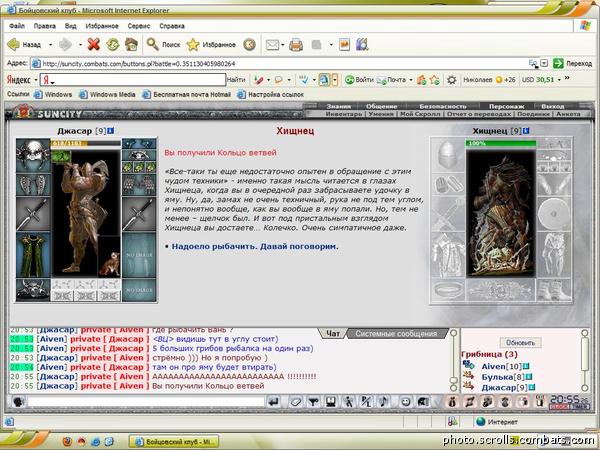Open the Справка menu
600x450 pixels.
[x=172, y=26]
